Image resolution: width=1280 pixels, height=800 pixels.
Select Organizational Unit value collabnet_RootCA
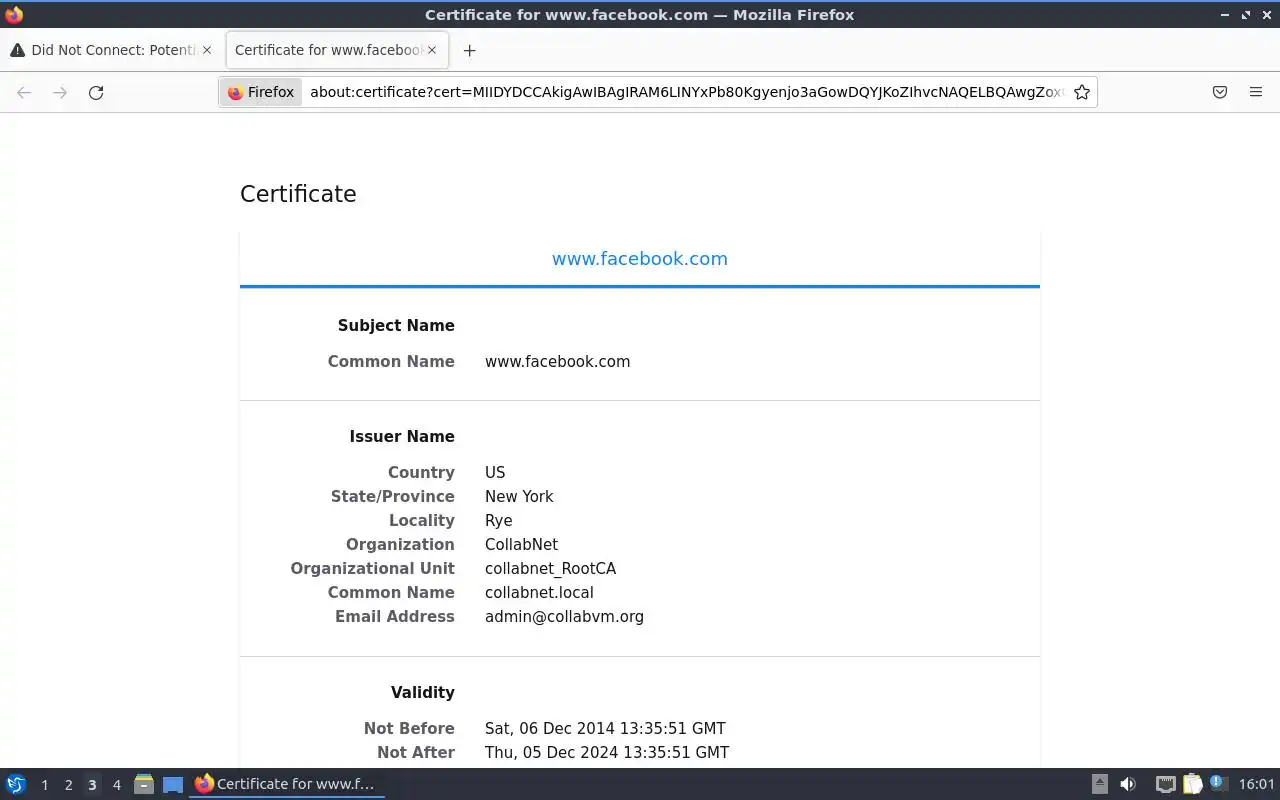click(x=550, y=569)
